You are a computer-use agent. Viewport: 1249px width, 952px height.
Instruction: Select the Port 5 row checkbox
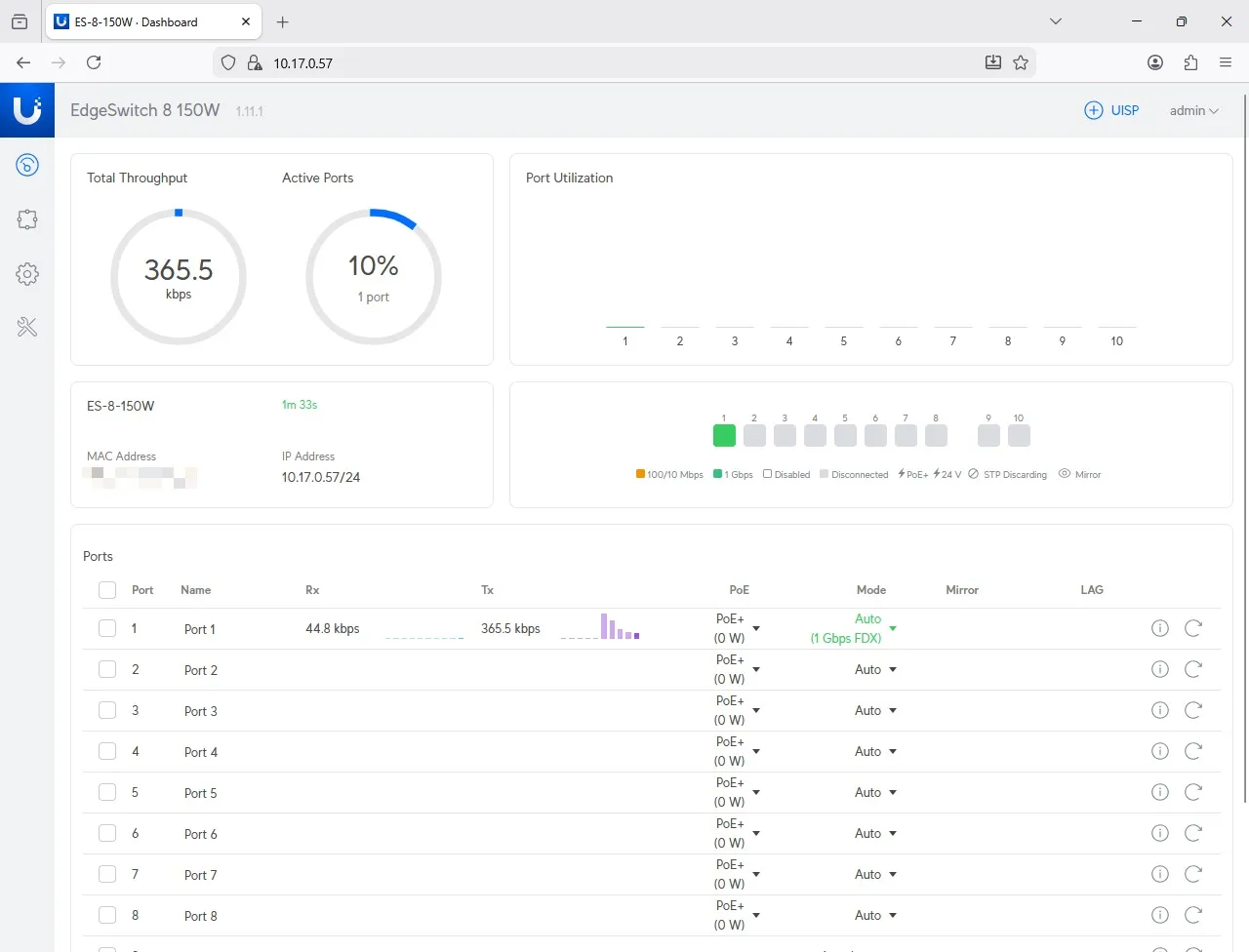click(x=107, y=792)
